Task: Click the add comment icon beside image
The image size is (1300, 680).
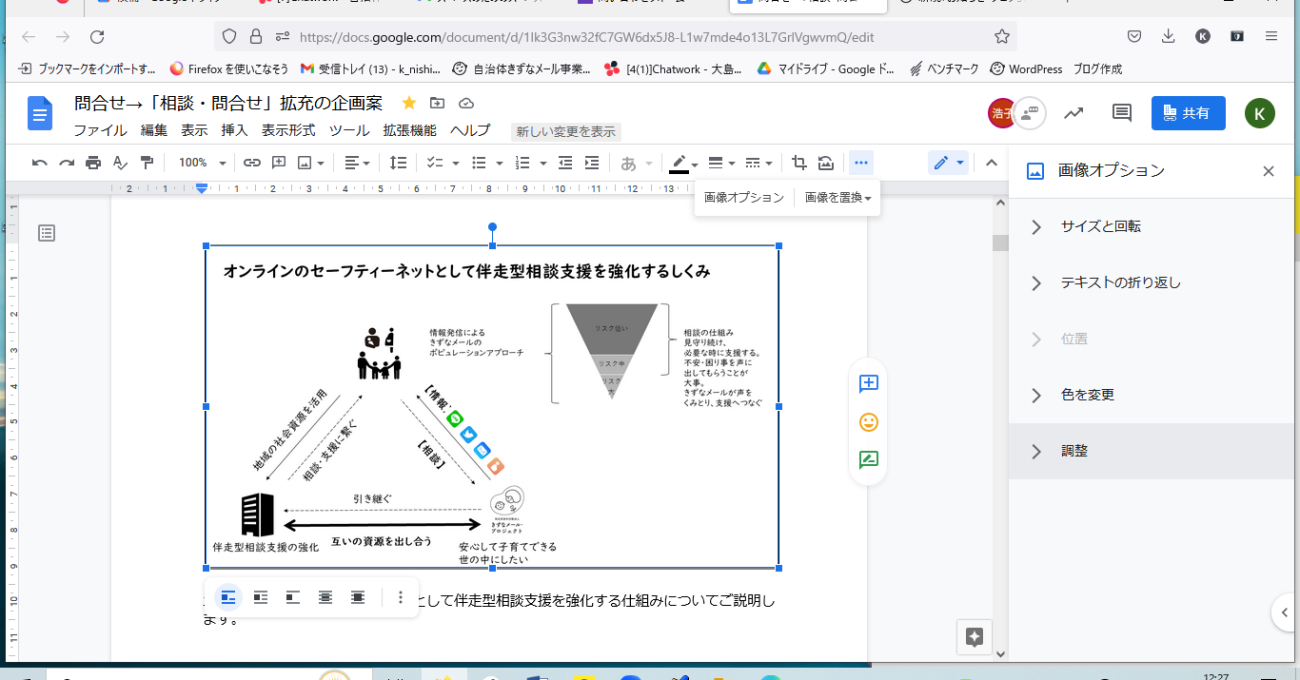Action: point(868,384)
